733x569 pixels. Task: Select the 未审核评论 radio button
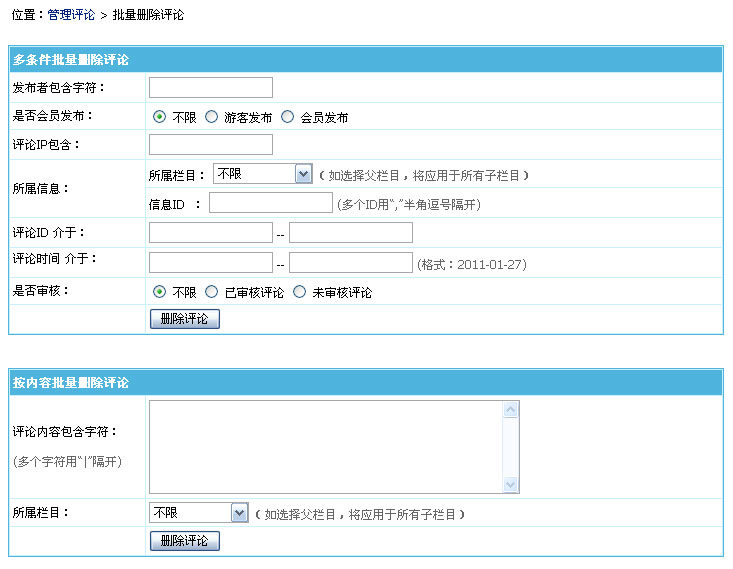coord(299,293)
